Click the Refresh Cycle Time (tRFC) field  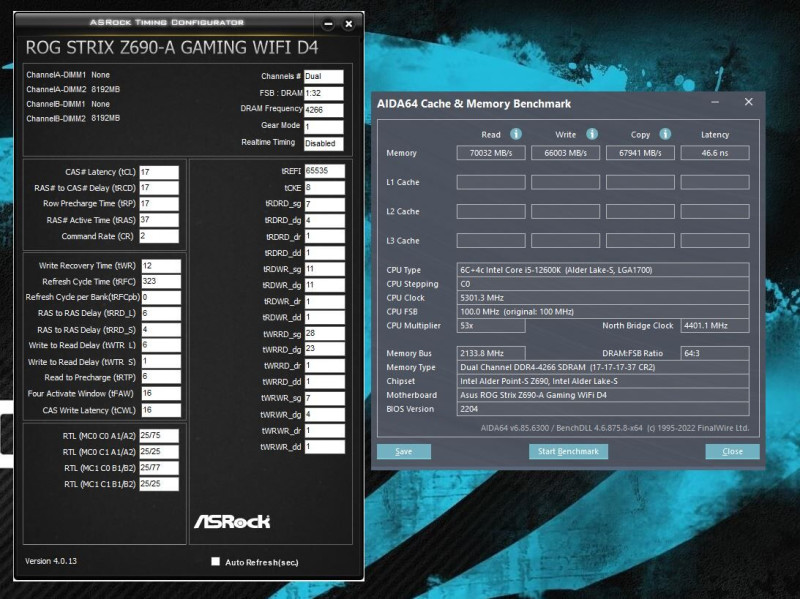161,282
